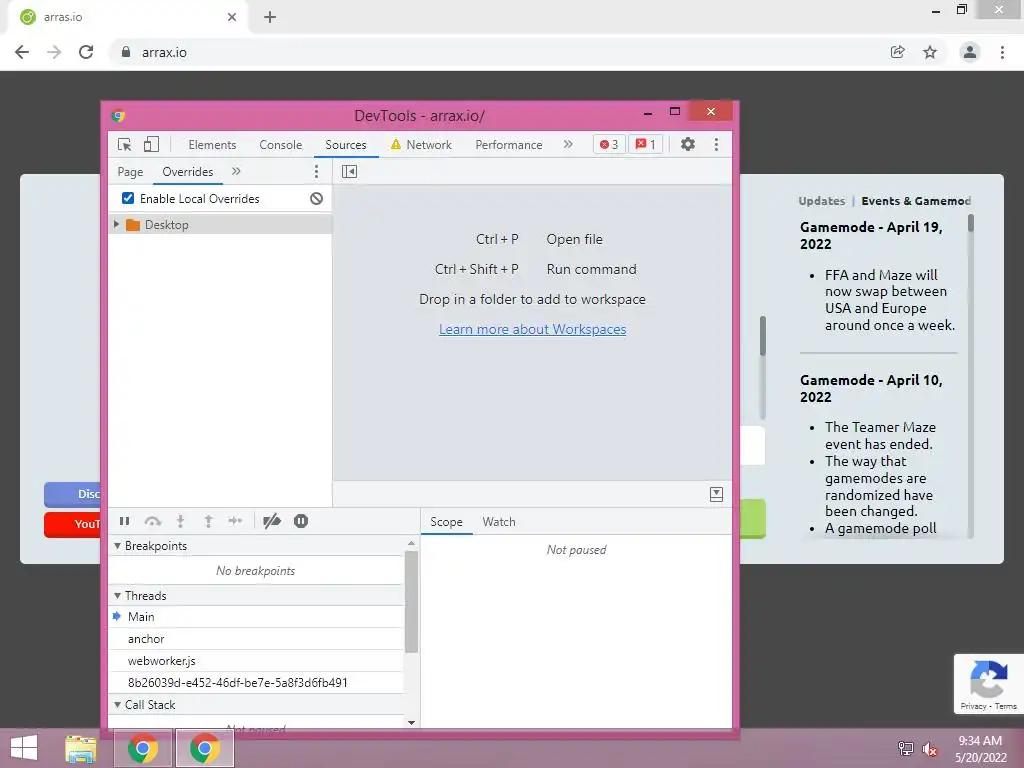The width and height of the screenshot is (1024, 768).
Task: Click the debugger sidebar scroll up arrow
Action: coord(411,543)
